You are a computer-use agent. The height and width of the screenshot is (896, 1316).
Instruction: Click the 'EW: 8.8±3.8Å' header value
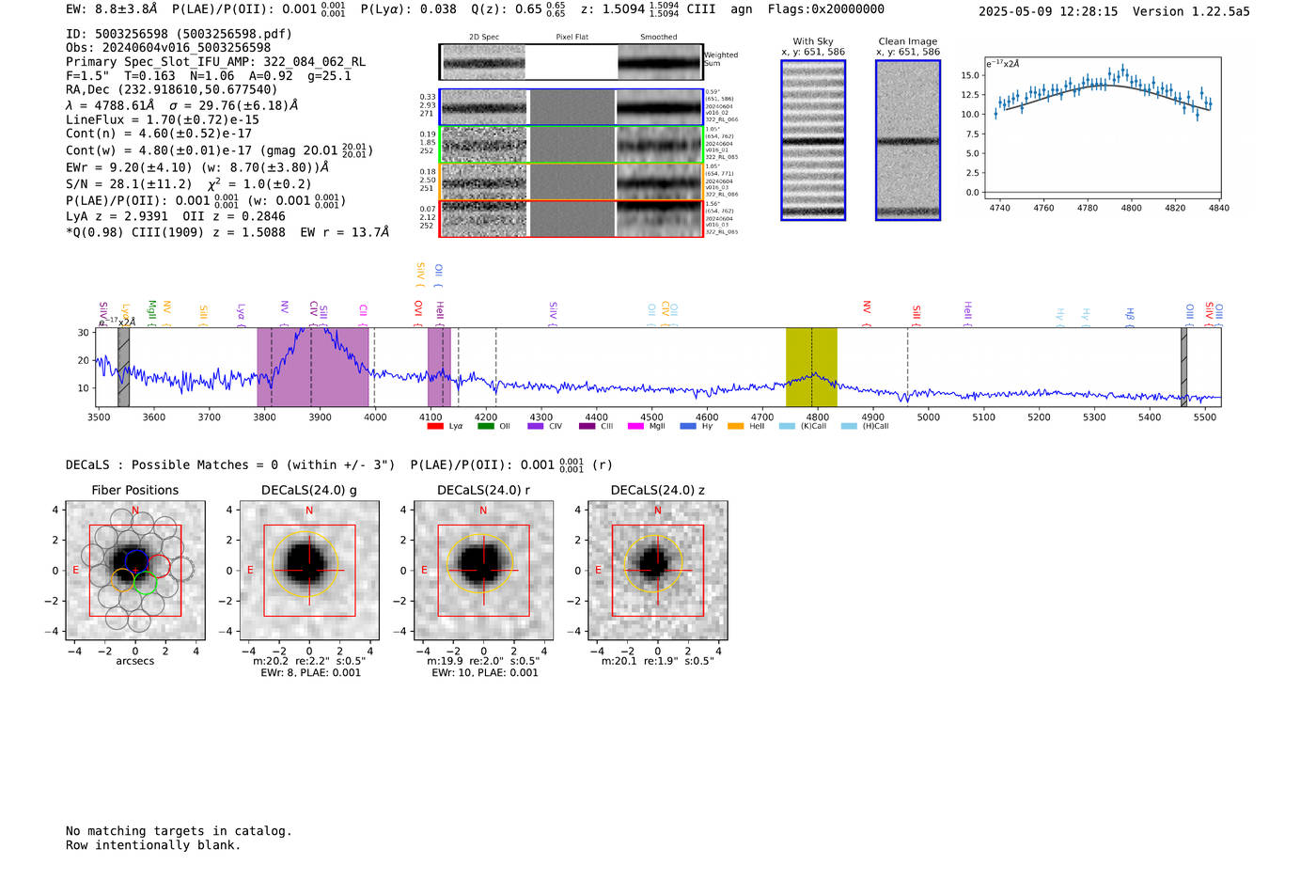pyautogui.click(x=111, y=9)
